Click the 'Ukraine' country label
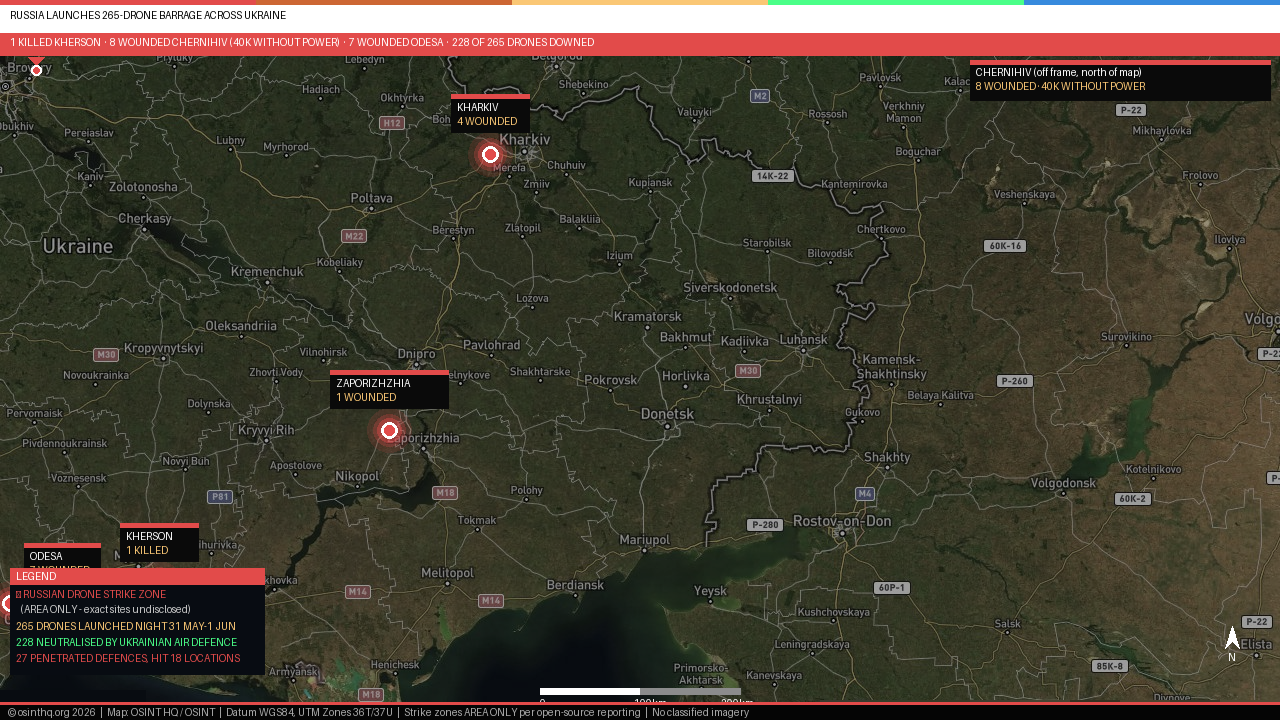 [78, 246]
